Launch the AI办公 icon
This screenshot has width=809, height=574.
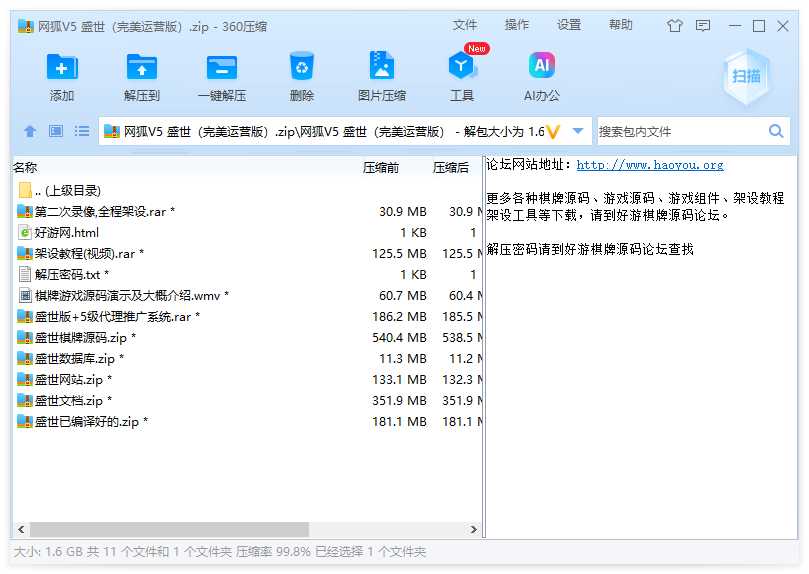click(542, 65)
